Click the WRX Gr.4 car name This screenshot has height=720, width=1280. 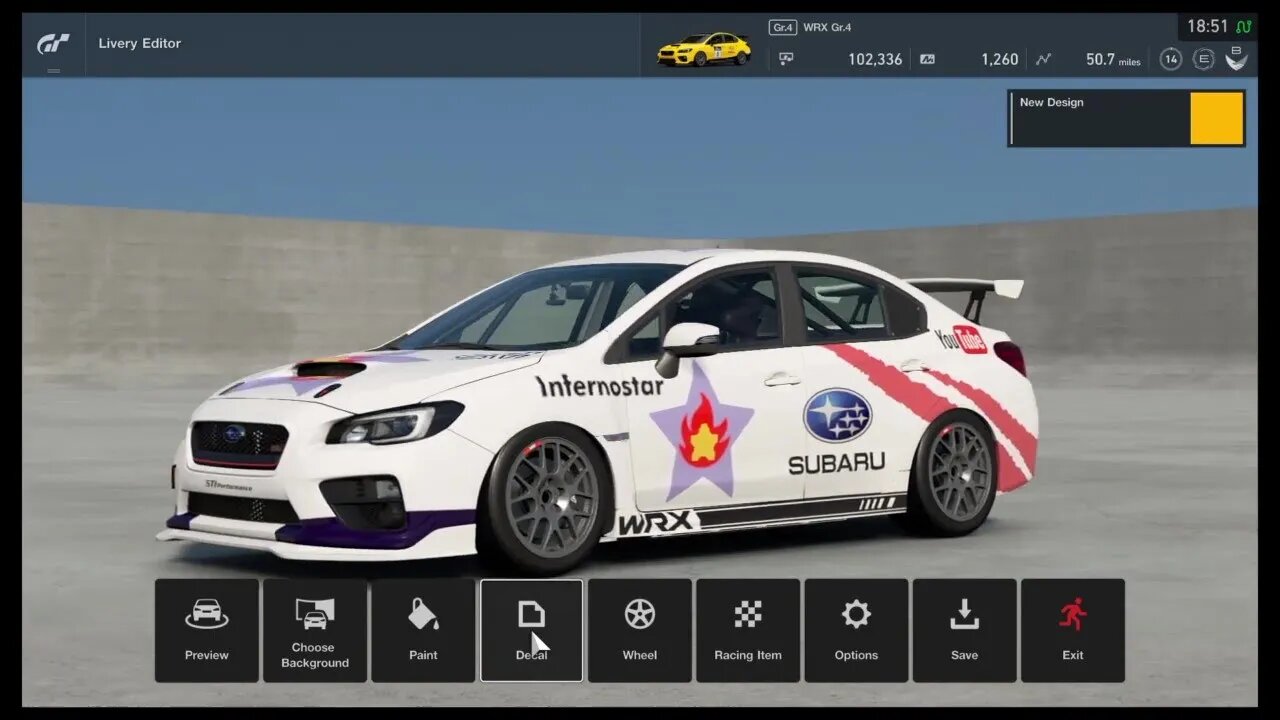[827, 27]
